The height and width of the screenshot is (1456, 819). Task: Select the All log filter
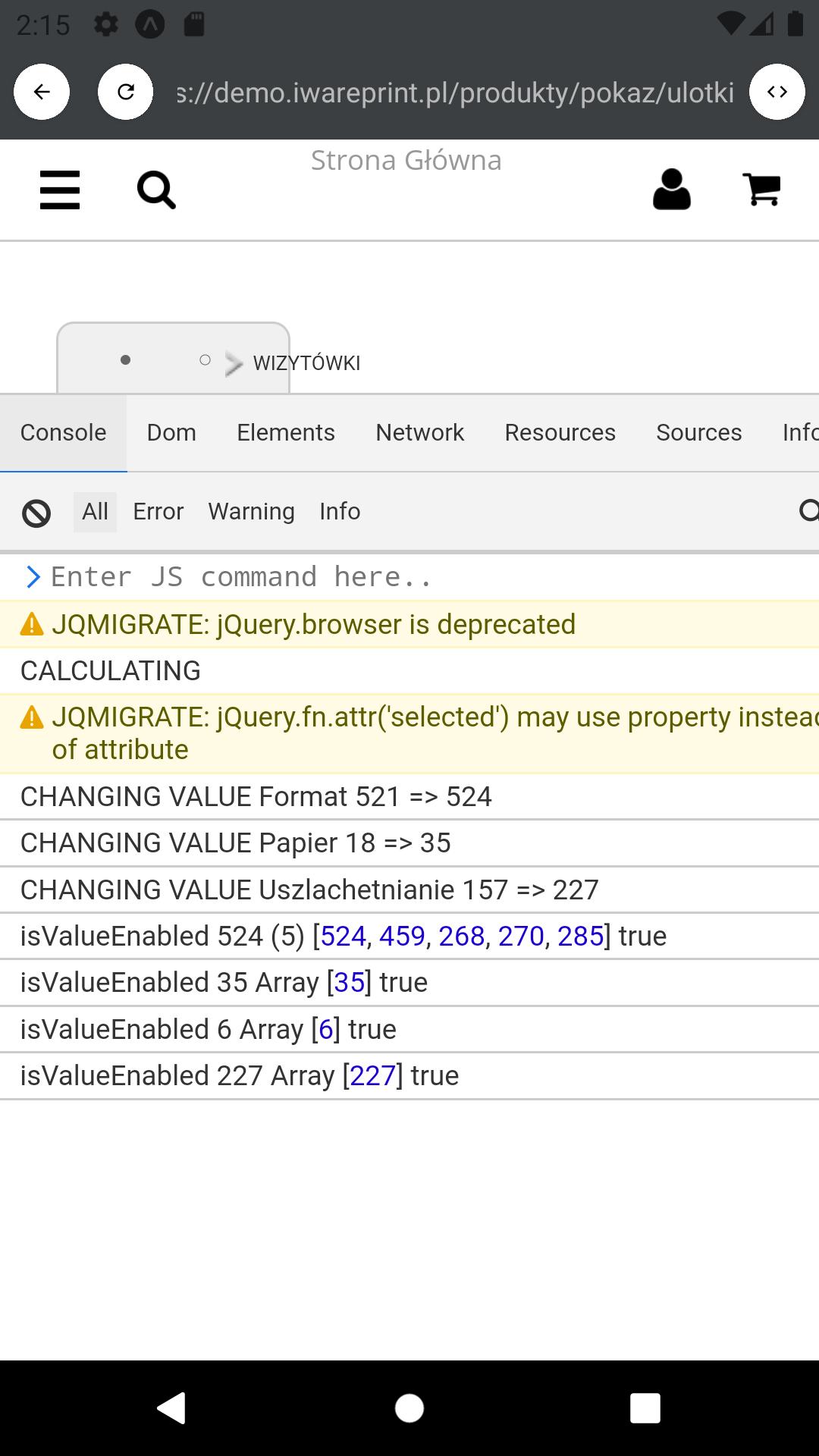[95, 512]
